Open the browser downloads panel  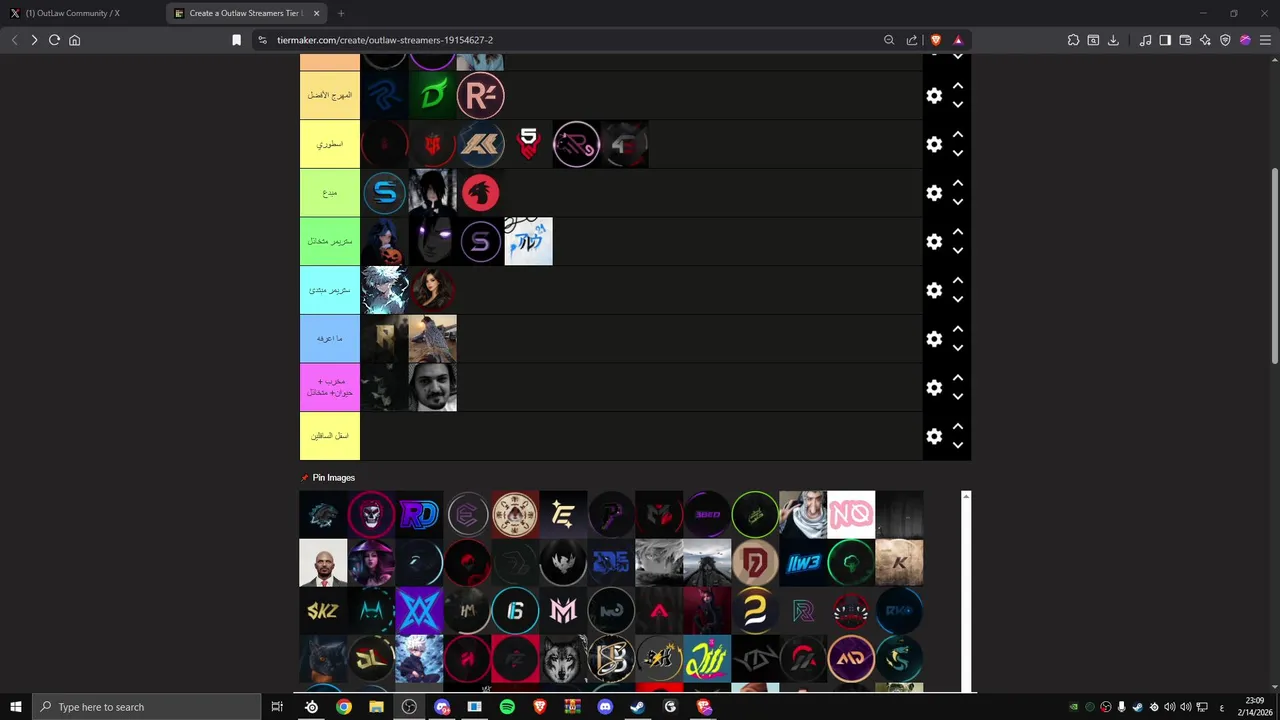point(1113,40)
